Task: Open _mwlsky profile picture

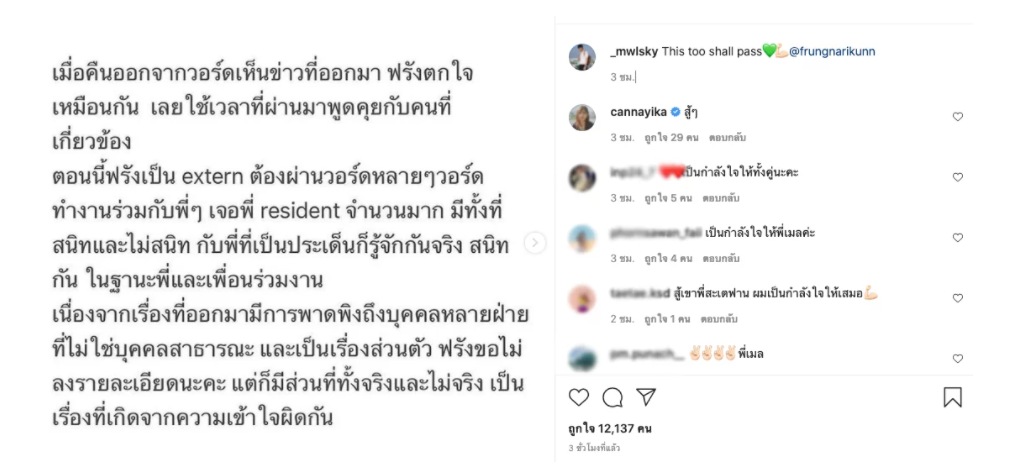Action: pyautogui.click(x=582, y=57)
